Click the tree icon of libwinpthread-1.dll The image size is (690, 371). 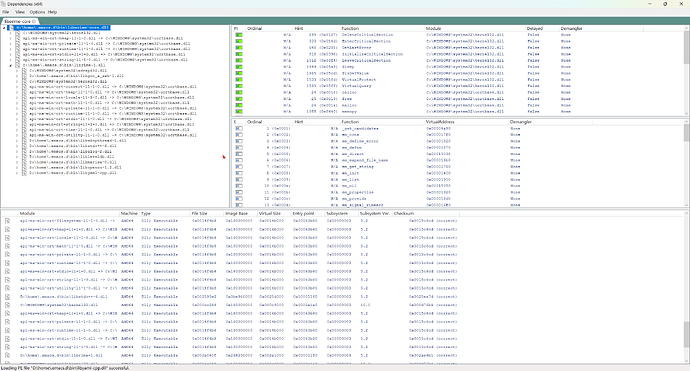click(x=24, y=140)
